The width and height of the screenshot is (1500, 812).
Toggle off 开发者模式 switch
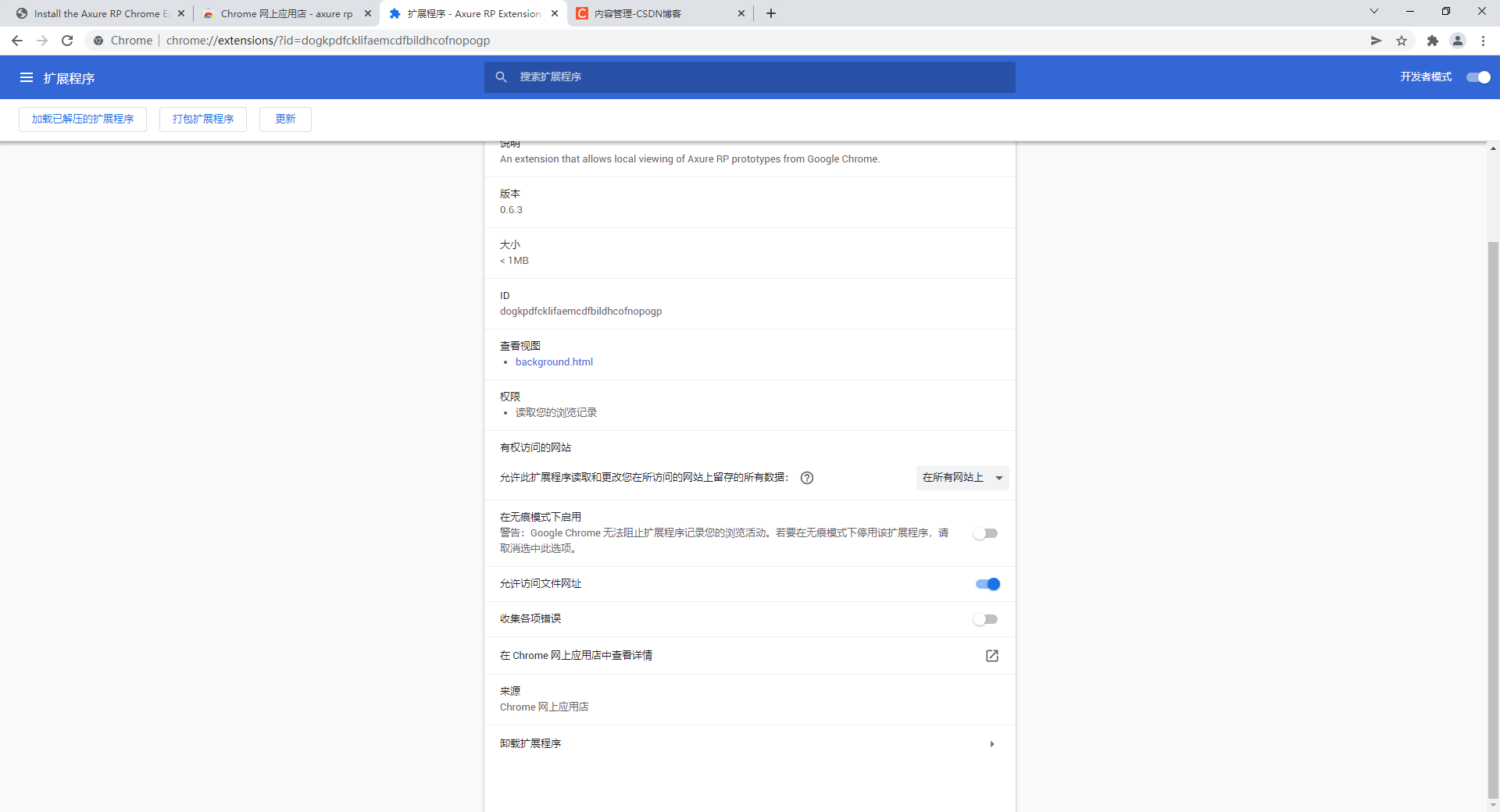(1478, 77)
